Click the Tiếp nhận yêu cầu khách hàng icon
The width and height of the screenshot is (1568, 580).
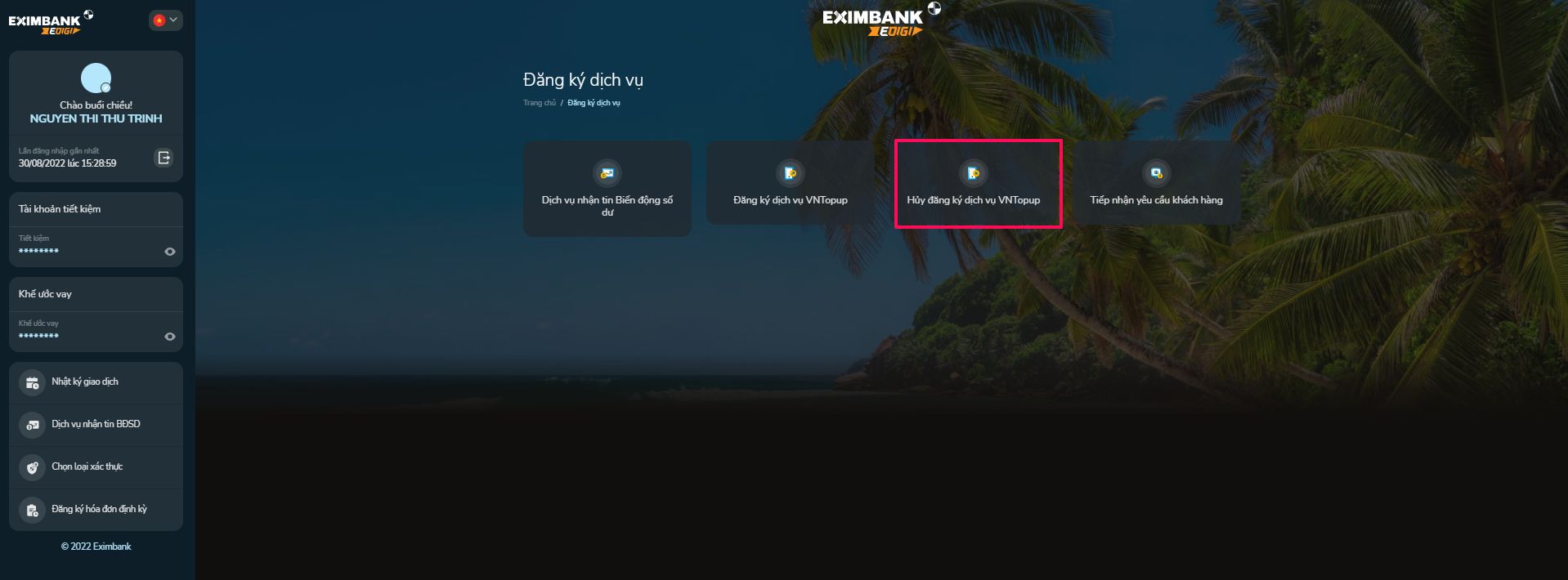[1156, 173]
